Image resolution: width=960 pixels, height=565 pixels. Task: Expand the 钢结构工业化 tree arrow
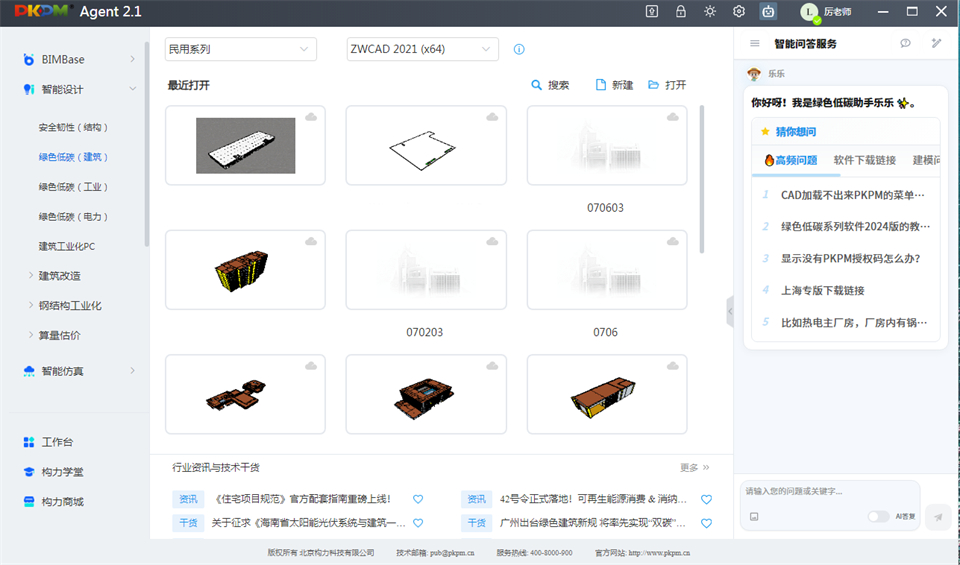(31, 305)
